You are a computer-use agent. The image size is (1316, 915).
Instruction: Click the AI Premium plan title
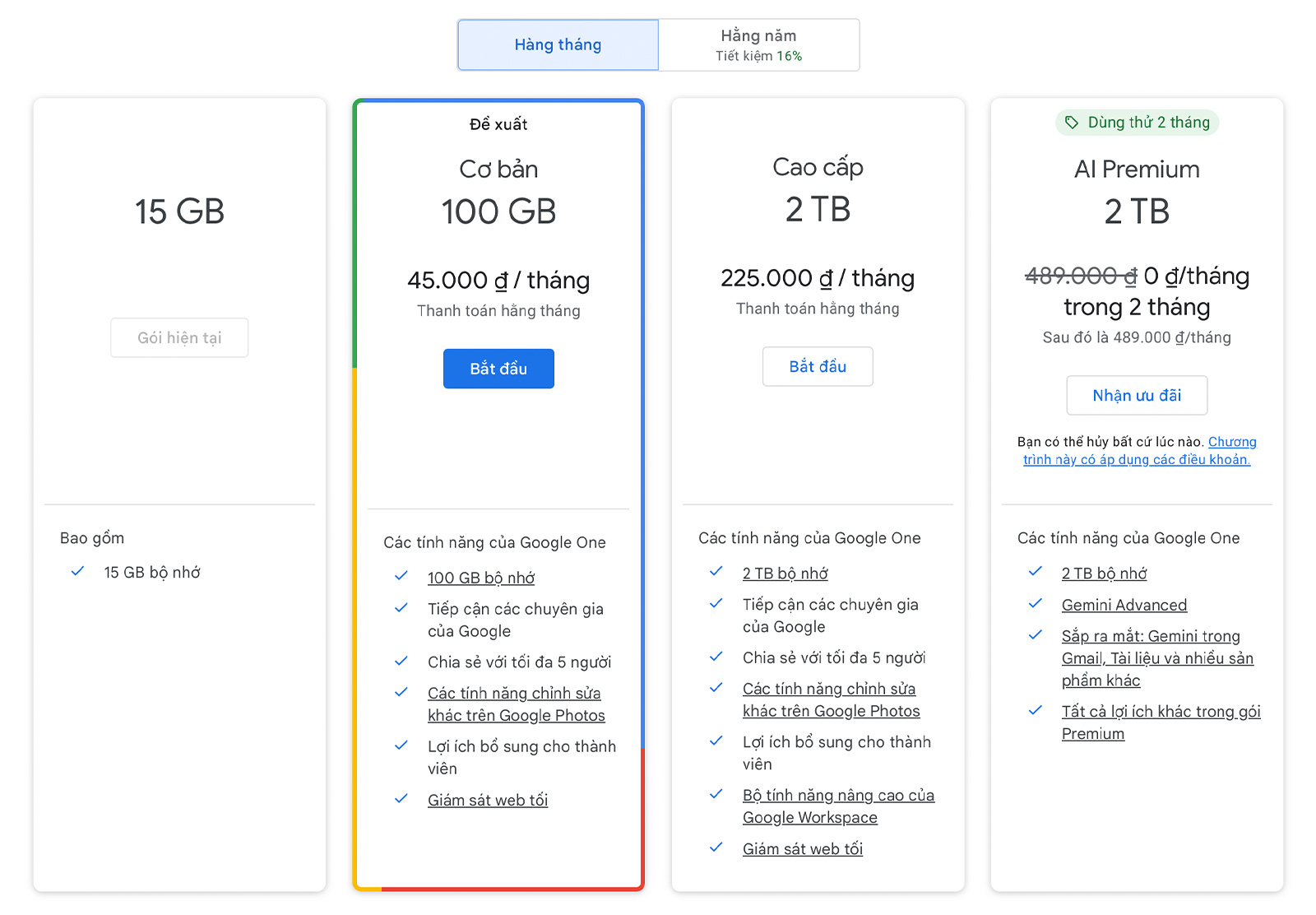coord(1137,170)
